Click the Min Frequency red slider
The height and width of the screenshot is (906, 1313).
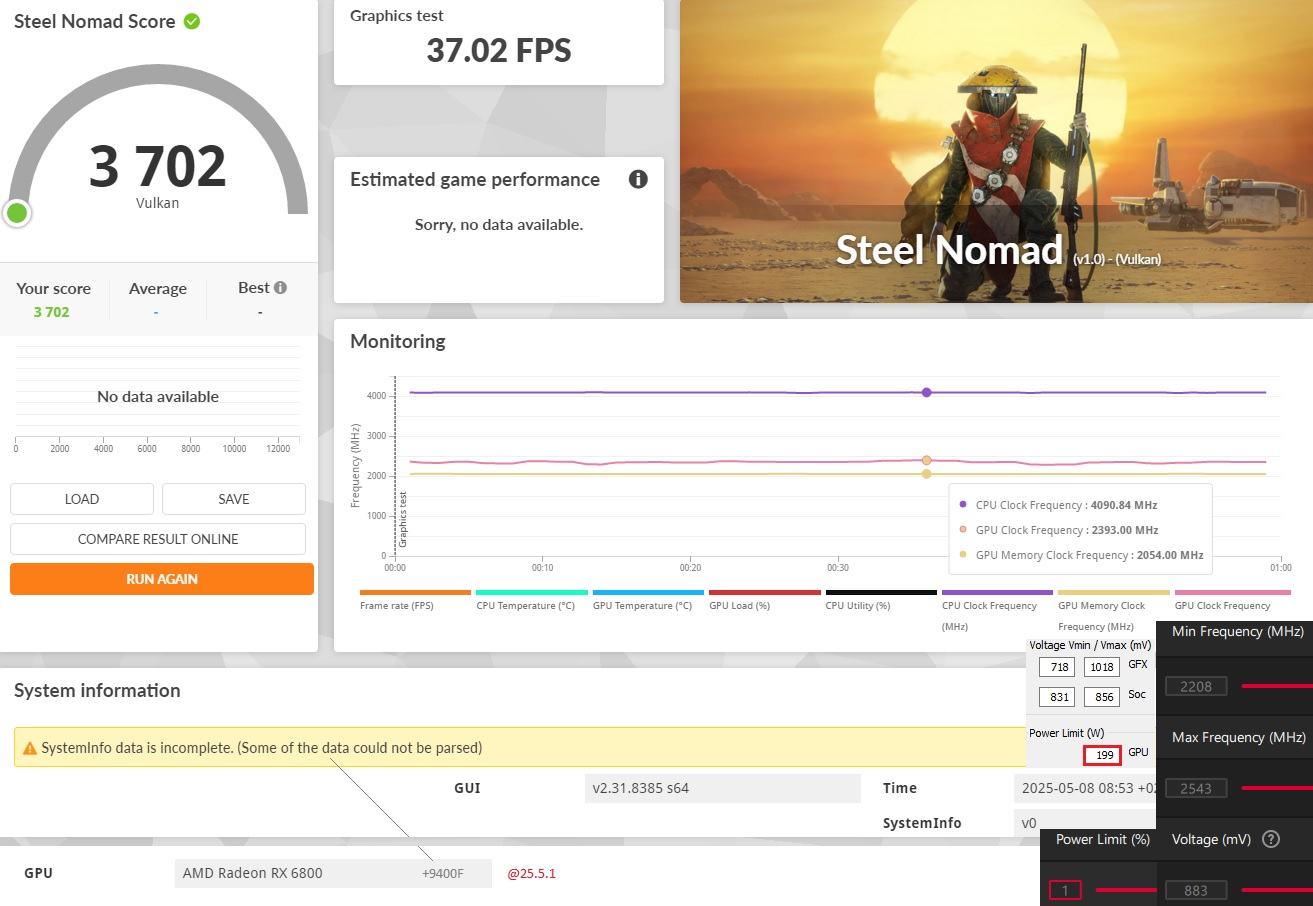[1277, 686]
